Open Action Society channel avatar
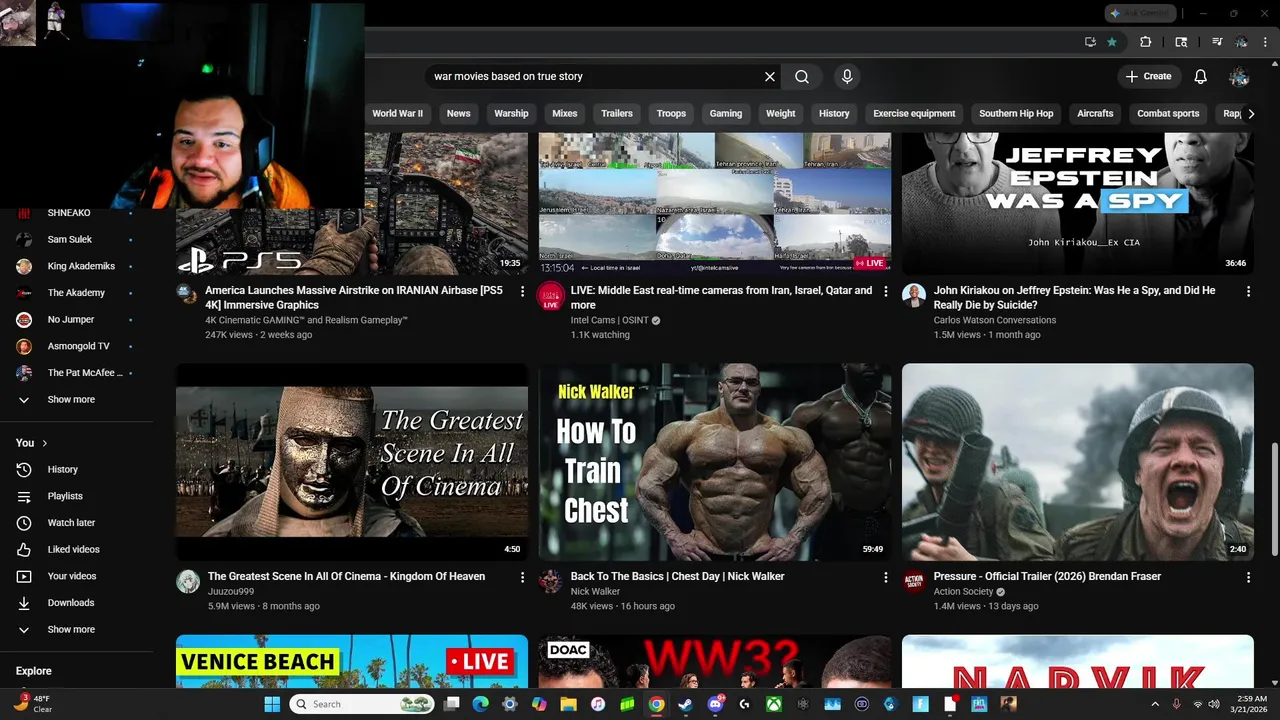This screenshot has height=720, width=1280. pos(914,581)
